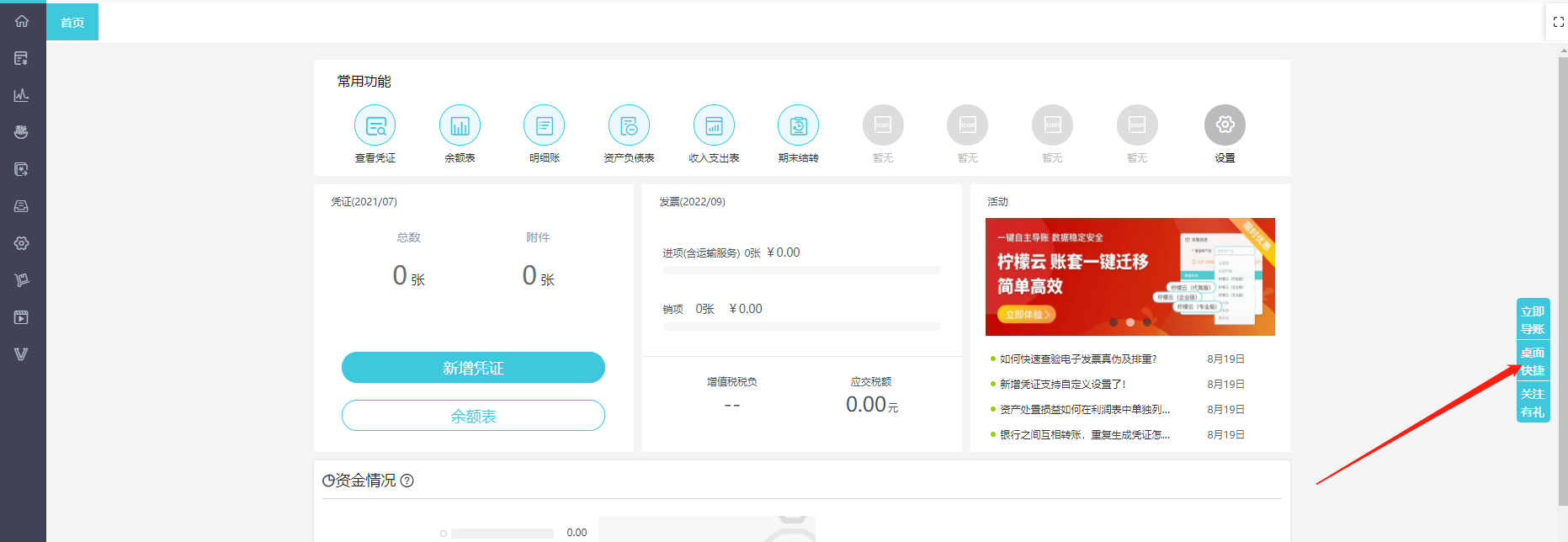This screenshot has height=542, width=1568.
Task: Click the 桌面快捷 side tab
Action: pos(1533,362)
